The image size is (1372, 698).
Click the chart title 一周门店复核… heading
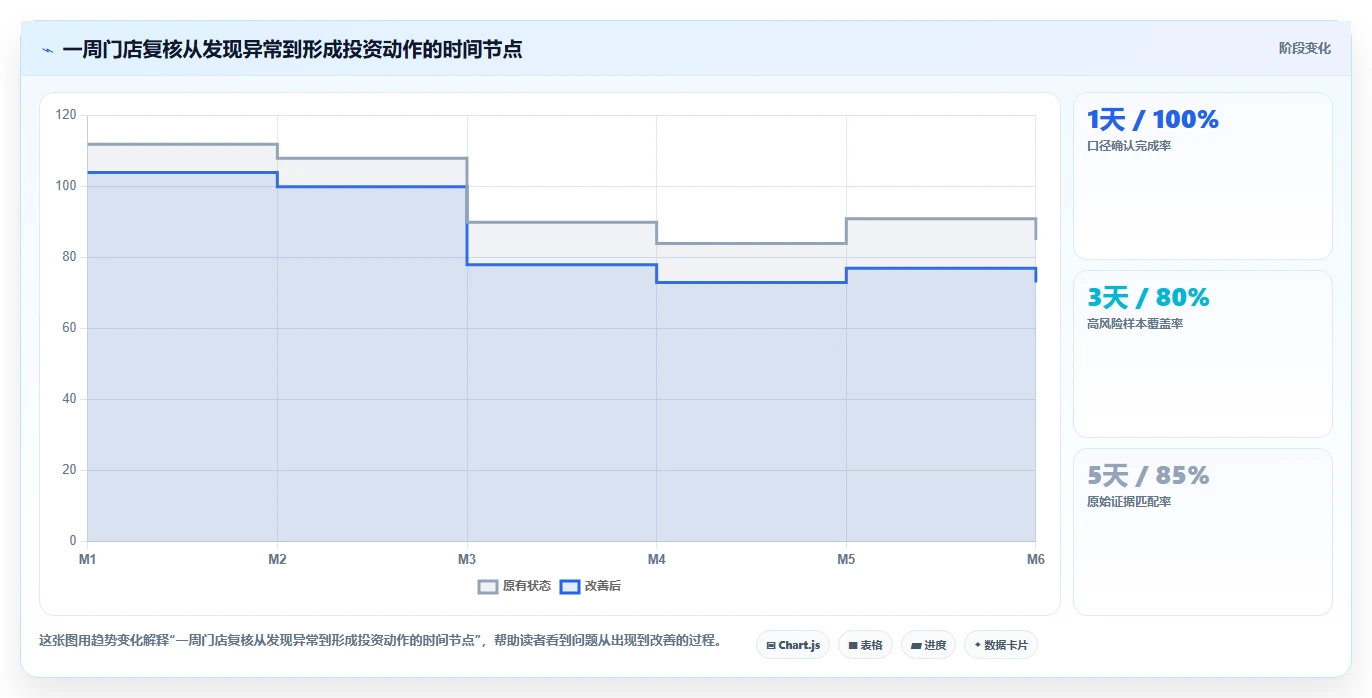292,49
